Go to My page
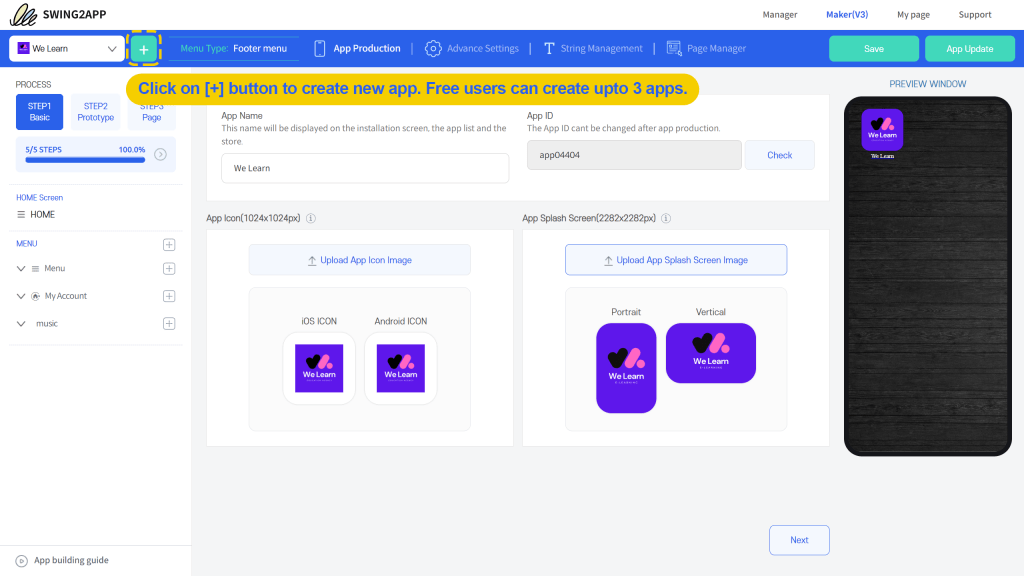The height and width of the screenshot is (576, 1024). pos(913,14)
